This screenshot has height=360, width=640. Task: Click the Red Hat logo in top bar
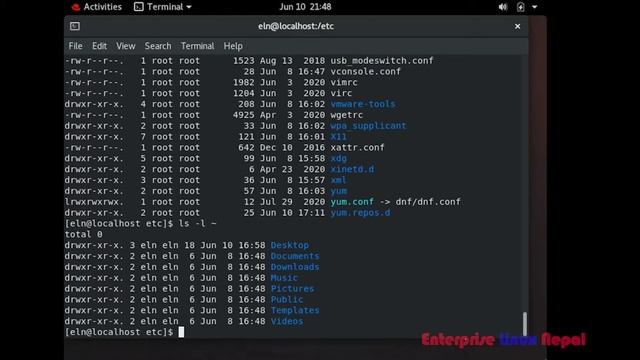pos(76,7)
